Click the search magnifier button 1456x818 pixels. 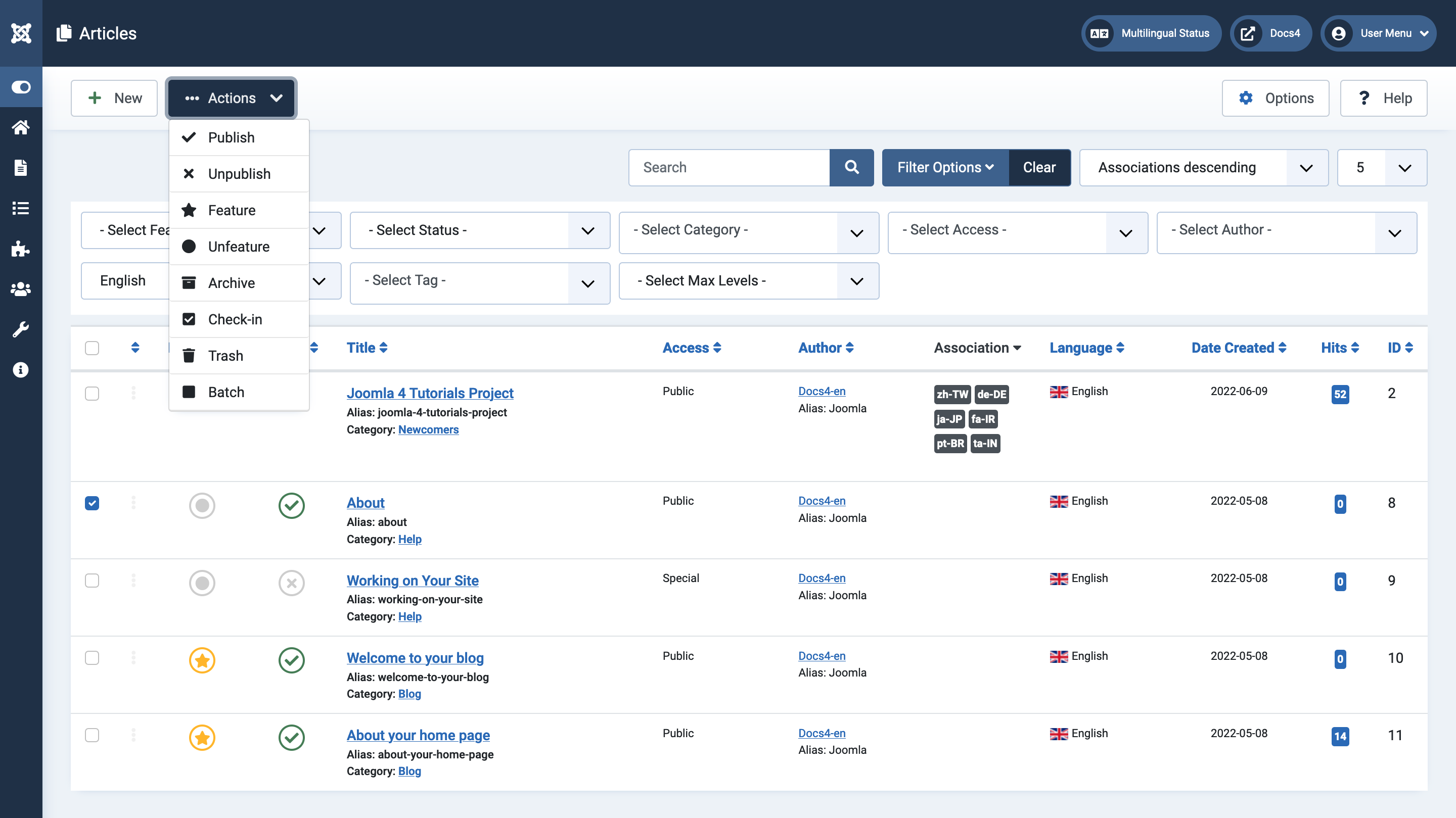[851, 167]
